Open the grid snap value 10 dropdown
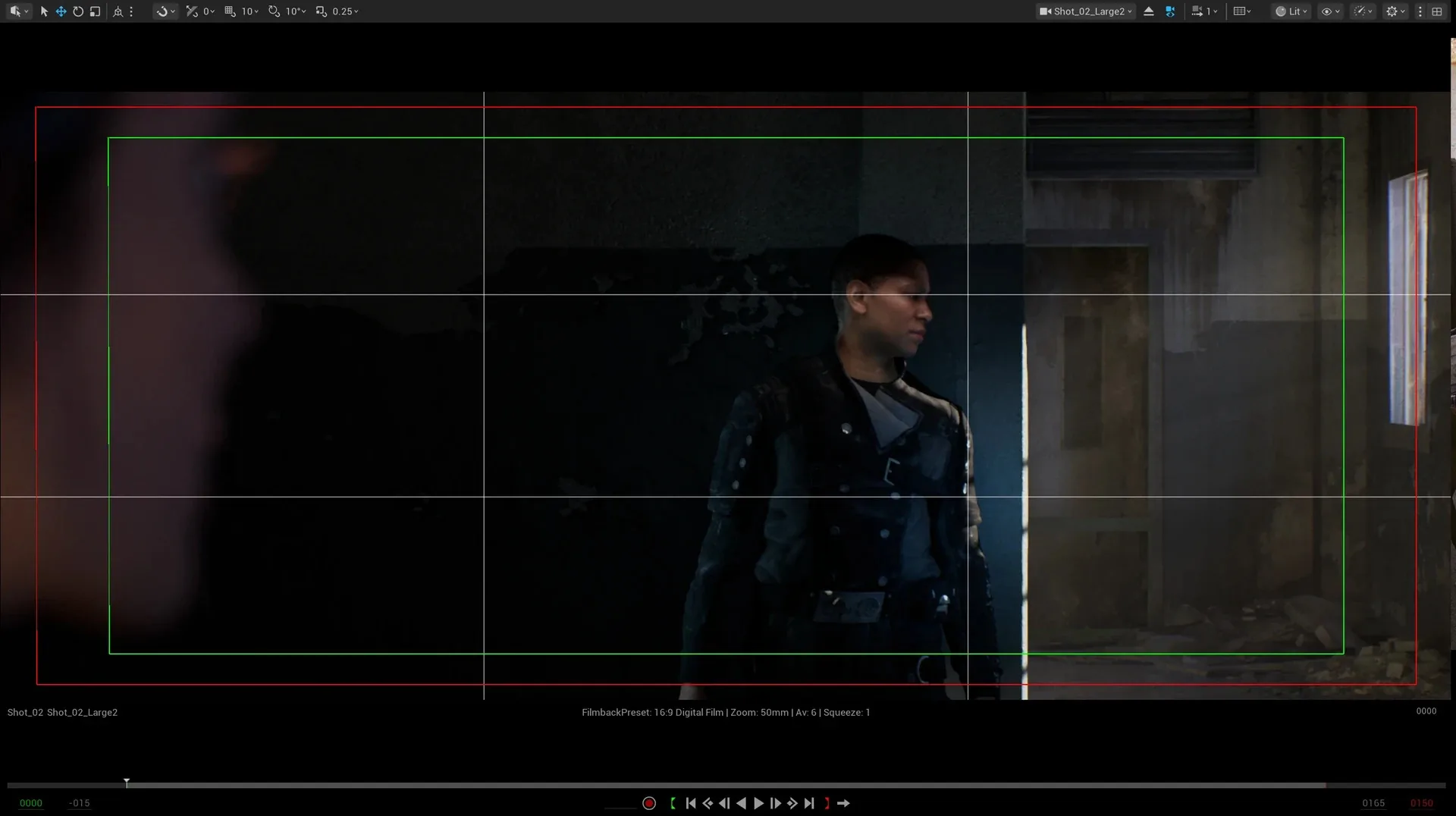 click(243, 11)
